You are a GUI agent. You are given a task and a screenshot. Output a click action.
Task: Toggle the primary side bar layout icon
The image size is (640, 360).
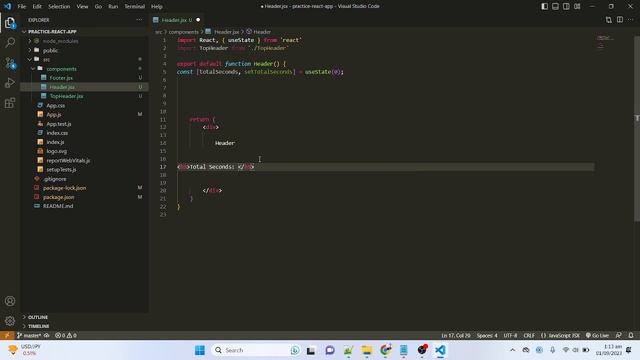coord(544,6)
